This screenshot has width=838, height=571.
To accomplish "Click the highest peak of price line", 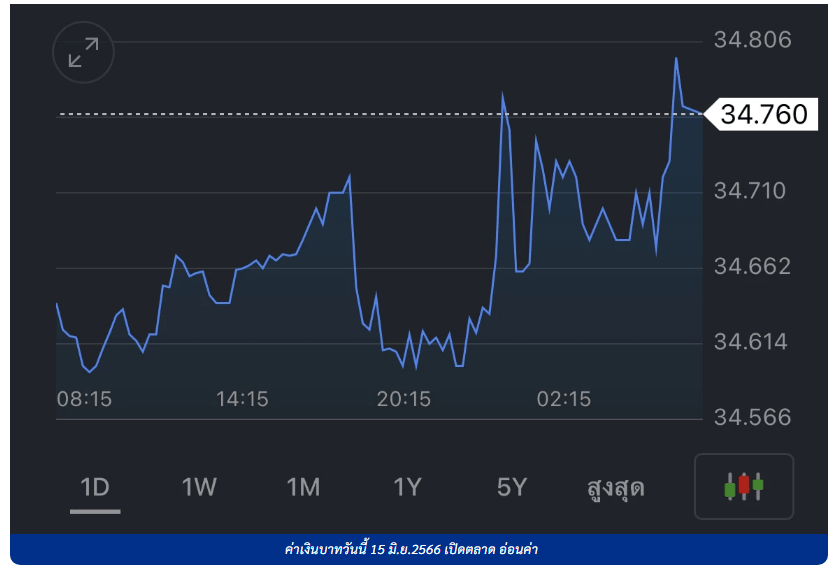I will [676, 59].
